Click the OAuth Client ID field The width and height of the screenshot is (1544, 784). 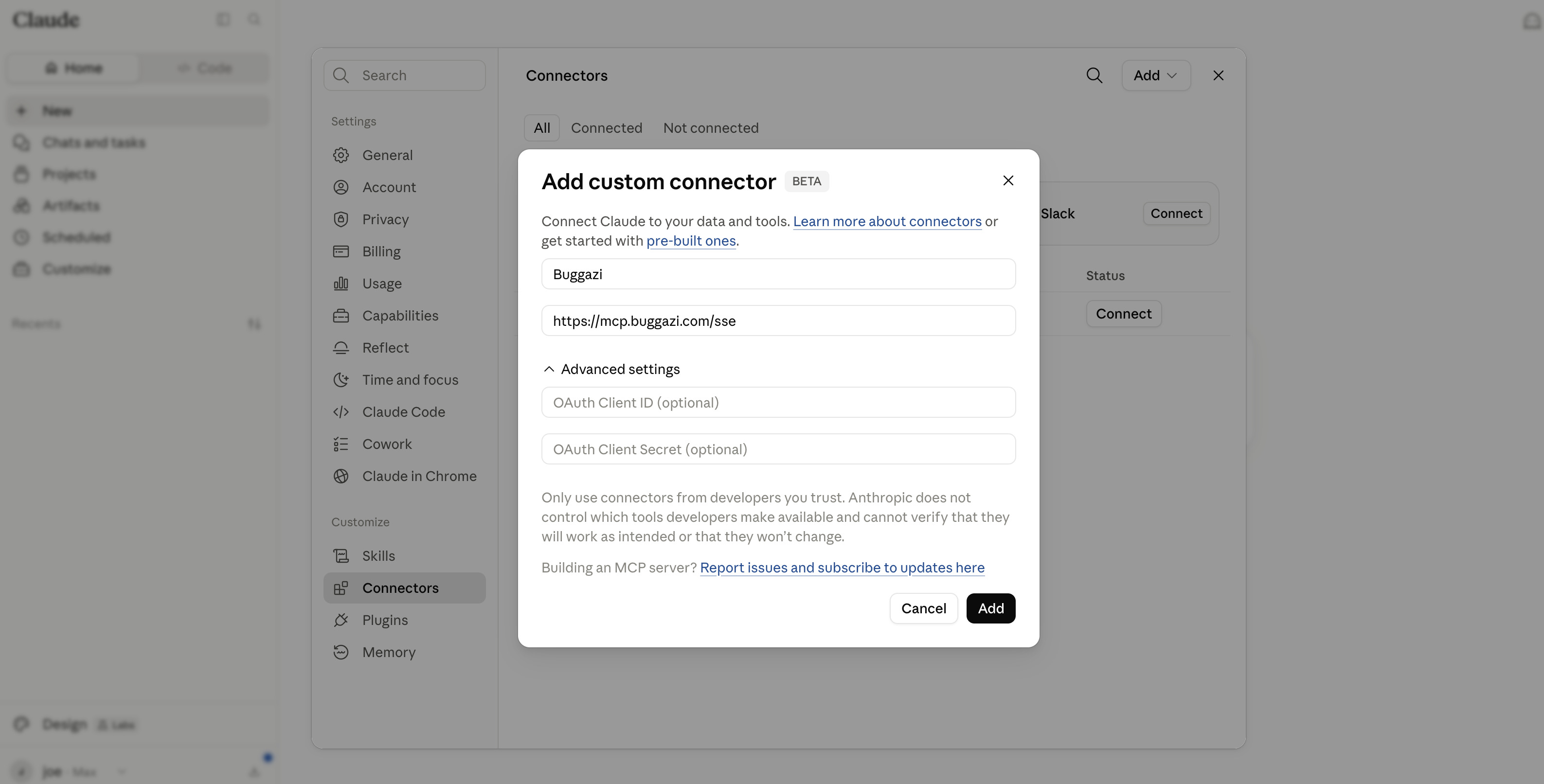pyautogui.click(x=779, y=402)
